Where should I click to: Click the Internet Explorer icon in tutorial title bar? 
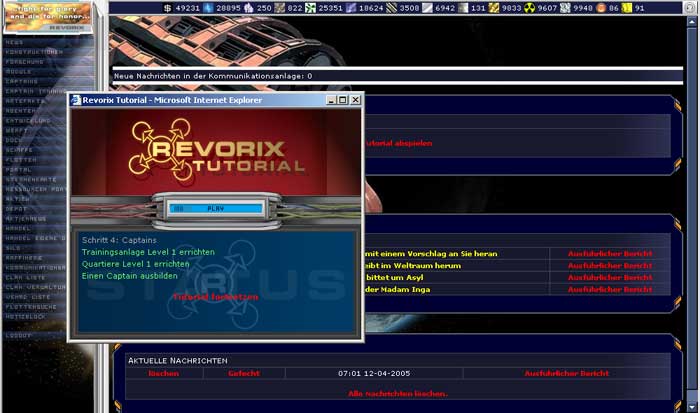(x=75, y=100)
